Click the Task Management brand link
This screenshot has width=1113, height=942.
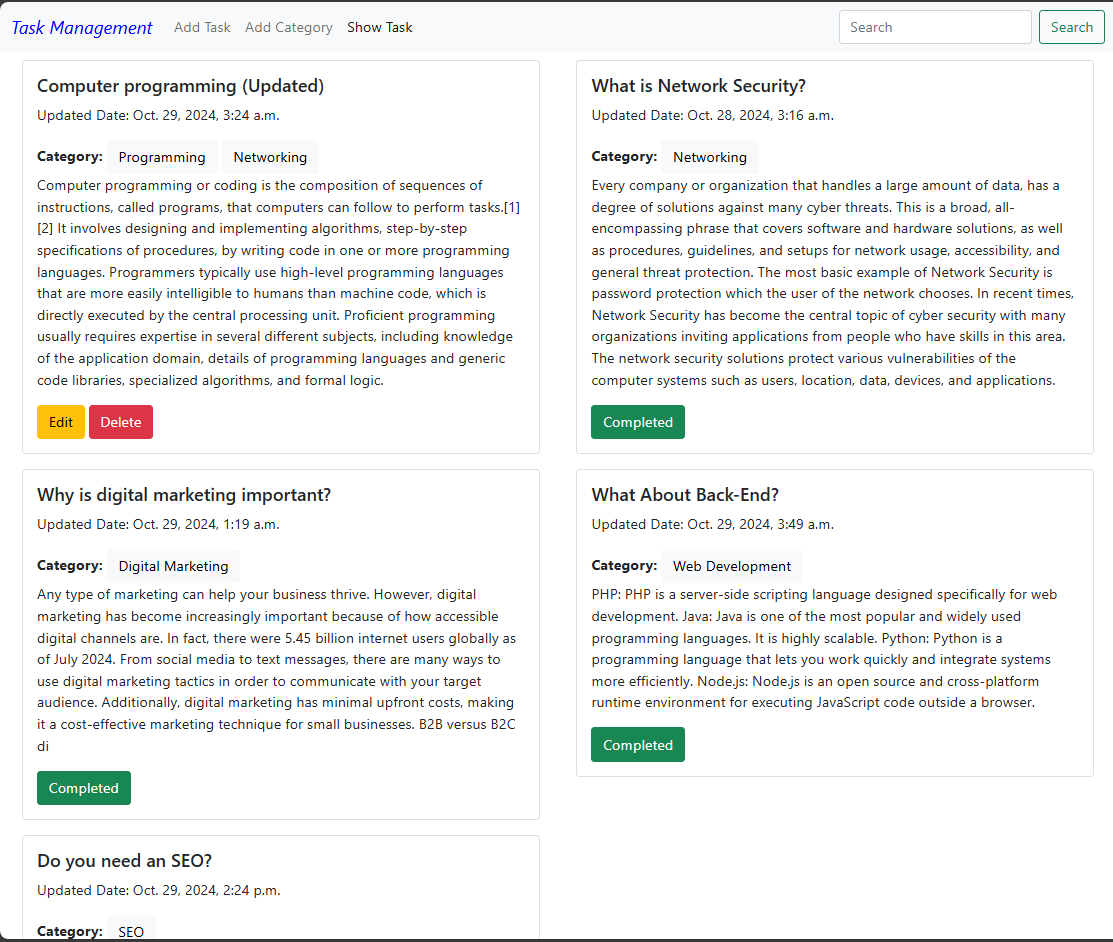[x=82, y=28]
